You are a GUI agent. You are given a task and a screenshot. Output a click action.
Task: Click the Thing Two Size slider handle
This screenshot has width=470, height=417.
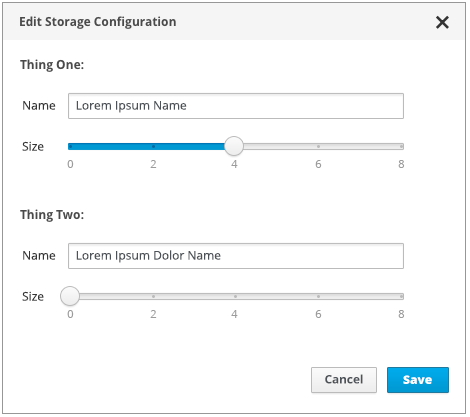click(x=70, y=296)
